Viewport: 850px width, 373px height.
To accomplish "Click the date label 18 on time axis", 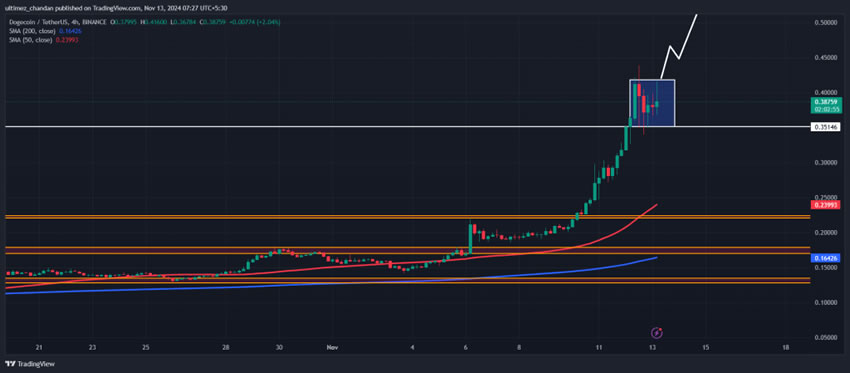I will pos(785,347).
